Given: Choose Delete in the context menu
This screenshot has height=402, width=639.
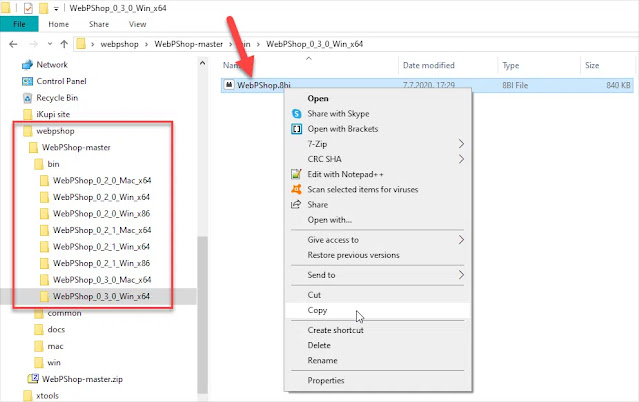Looking at the screenshot, I should (378, 345).
